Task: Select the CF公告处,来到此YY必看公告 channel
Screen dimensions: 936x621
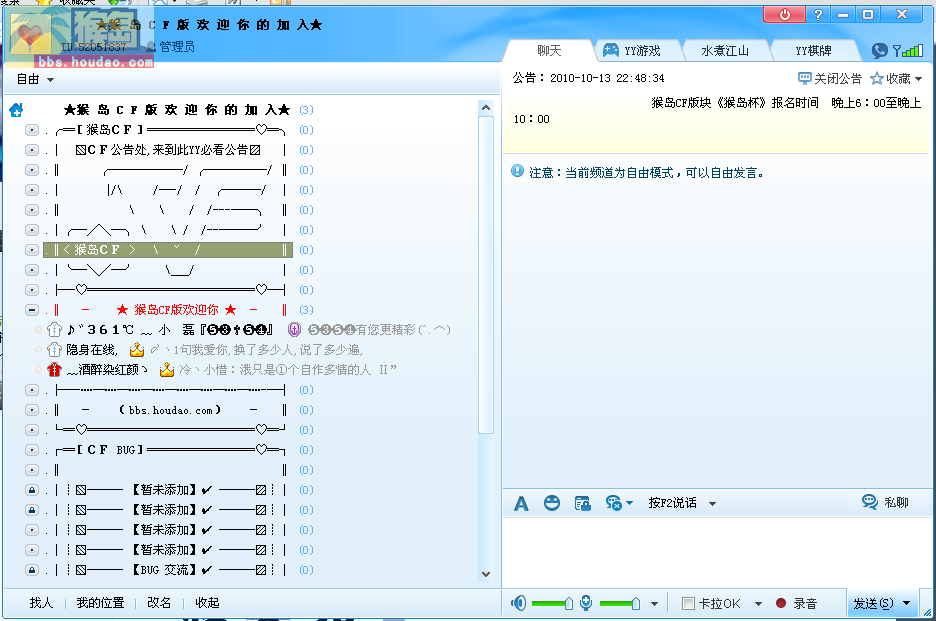Action: (x=168, y=150)
